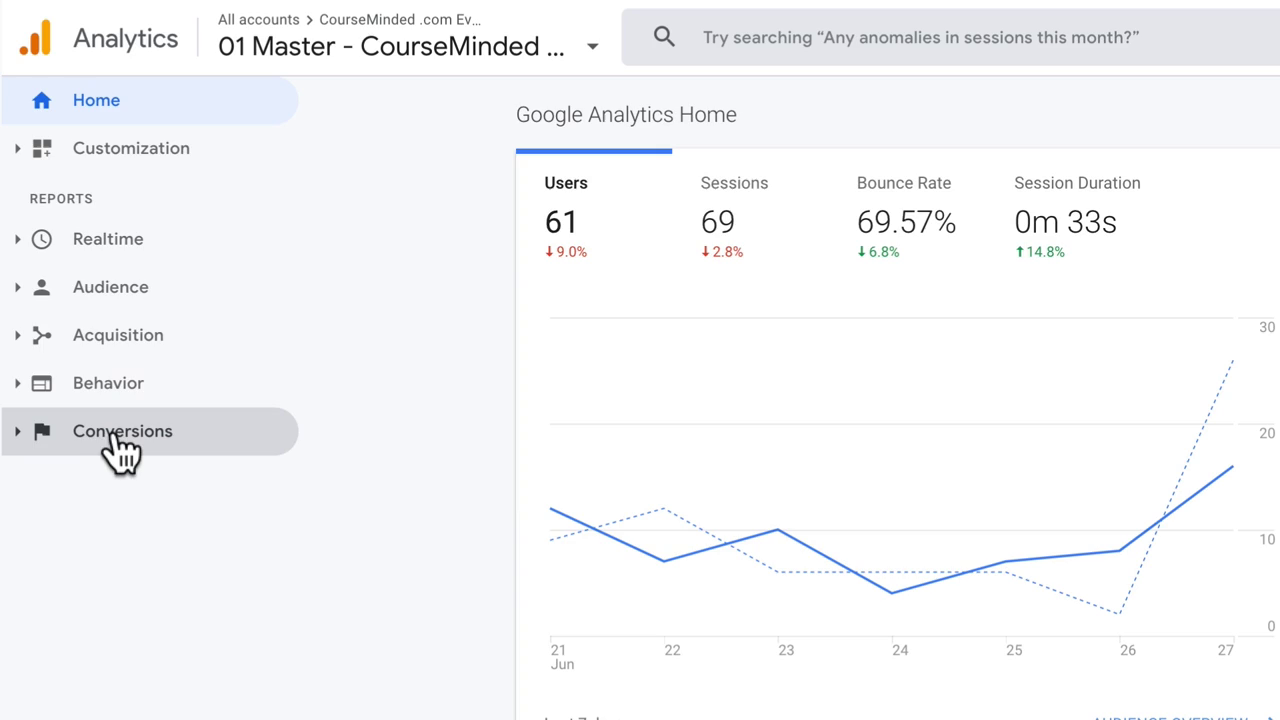This screenshot has width=1280, height=720.
Task: Open the account selector dropdown arrow
Action: click(593, 47)
